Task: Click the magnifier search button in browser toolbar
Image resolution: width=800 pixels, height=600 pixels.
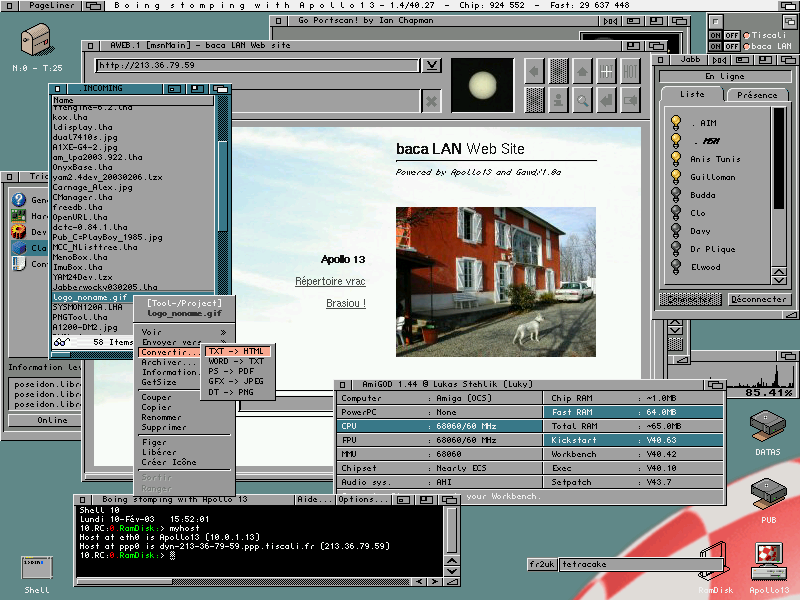Action: point(582,99)
